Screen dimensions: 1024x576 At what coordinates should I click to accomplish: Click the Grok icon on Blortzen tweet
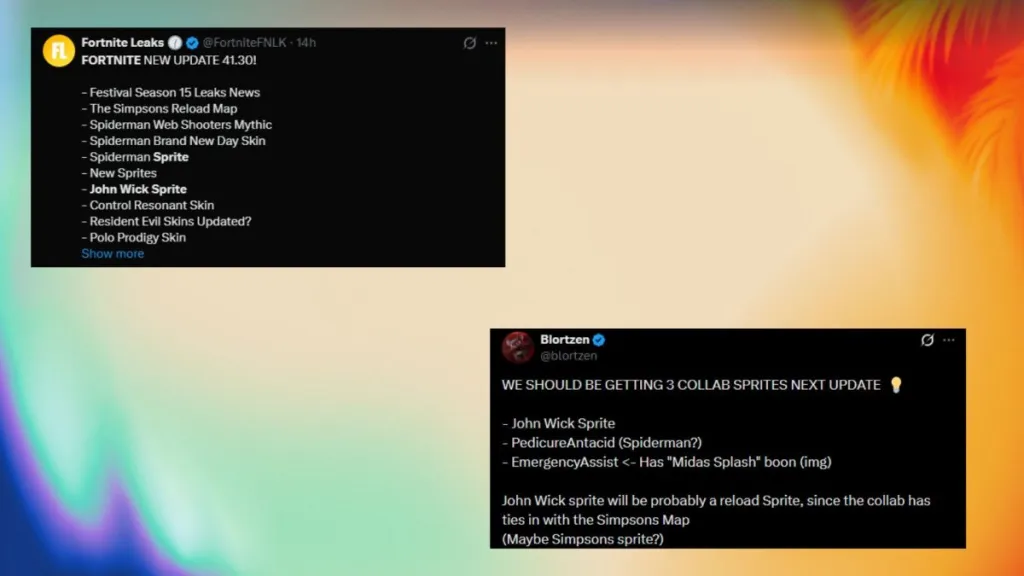(x=927, y=340)
